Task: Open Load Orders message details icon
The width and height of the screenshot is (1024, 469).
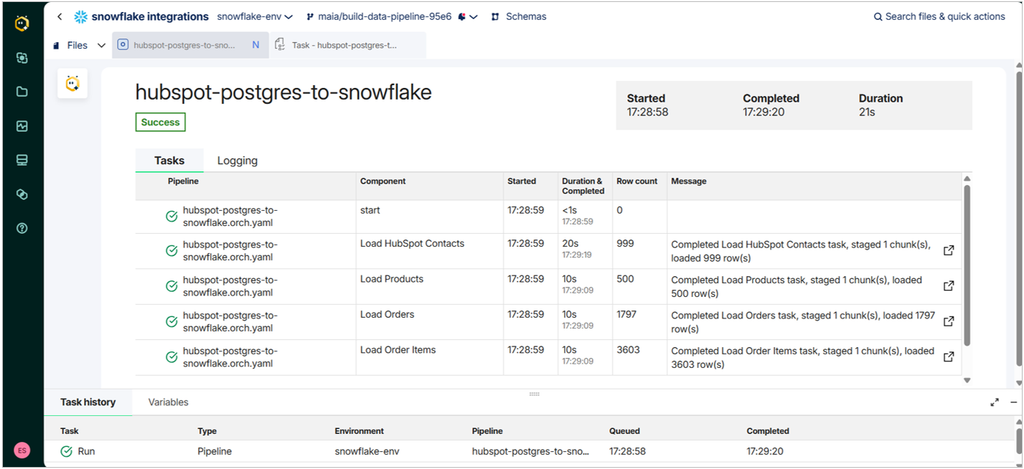Action: click(949, 321)
